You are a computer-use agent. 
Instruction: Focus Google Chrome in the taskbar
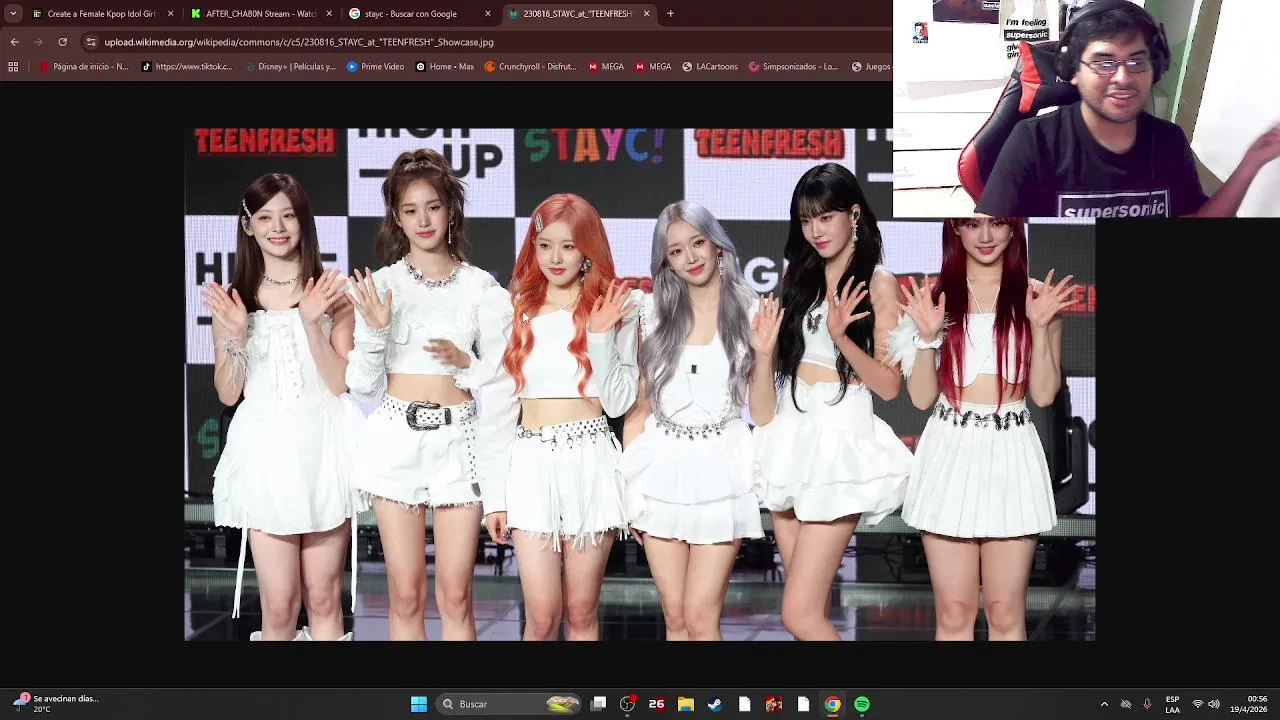point(832,704)
